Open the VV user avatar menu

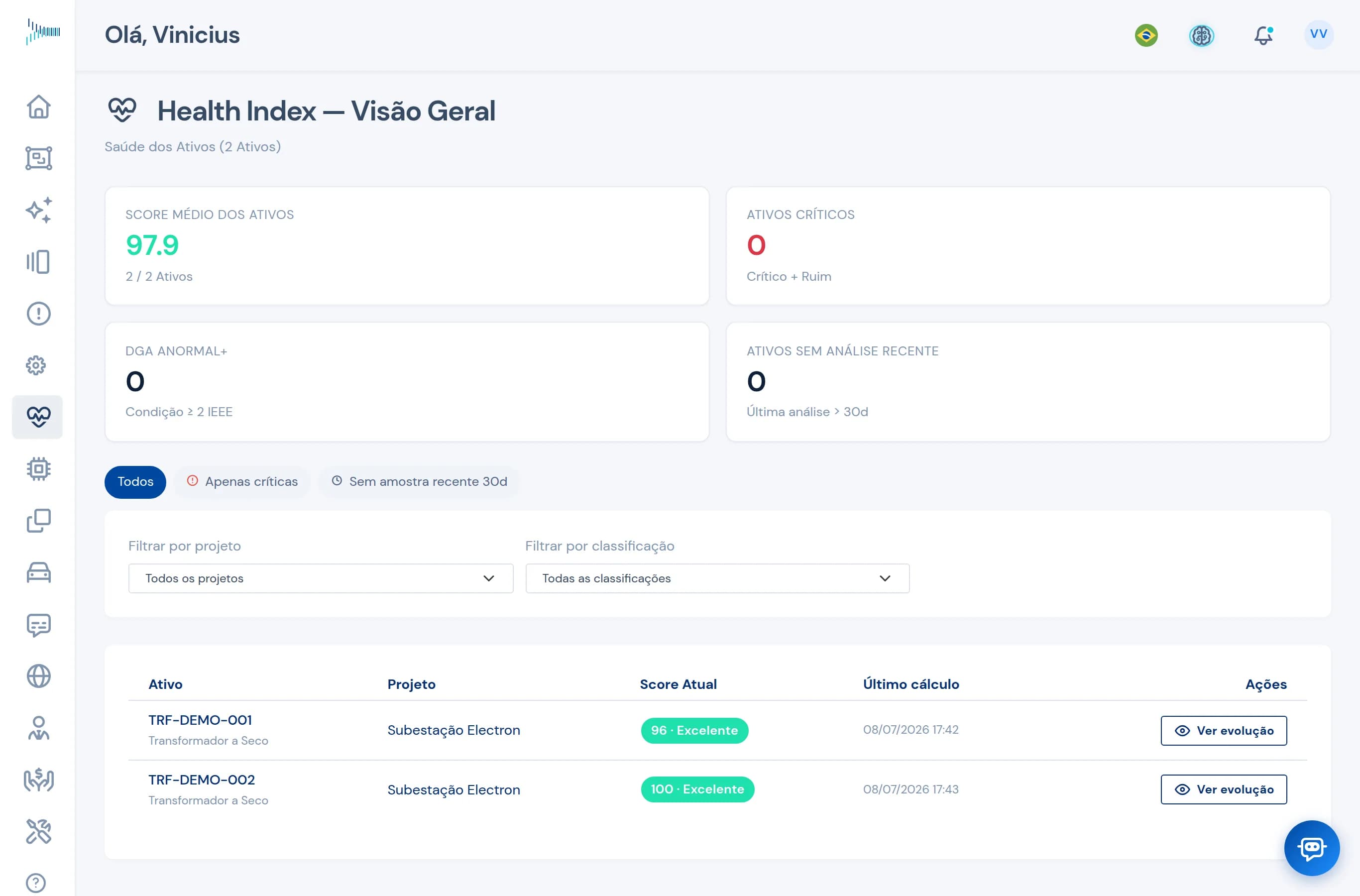(1319, 34)
